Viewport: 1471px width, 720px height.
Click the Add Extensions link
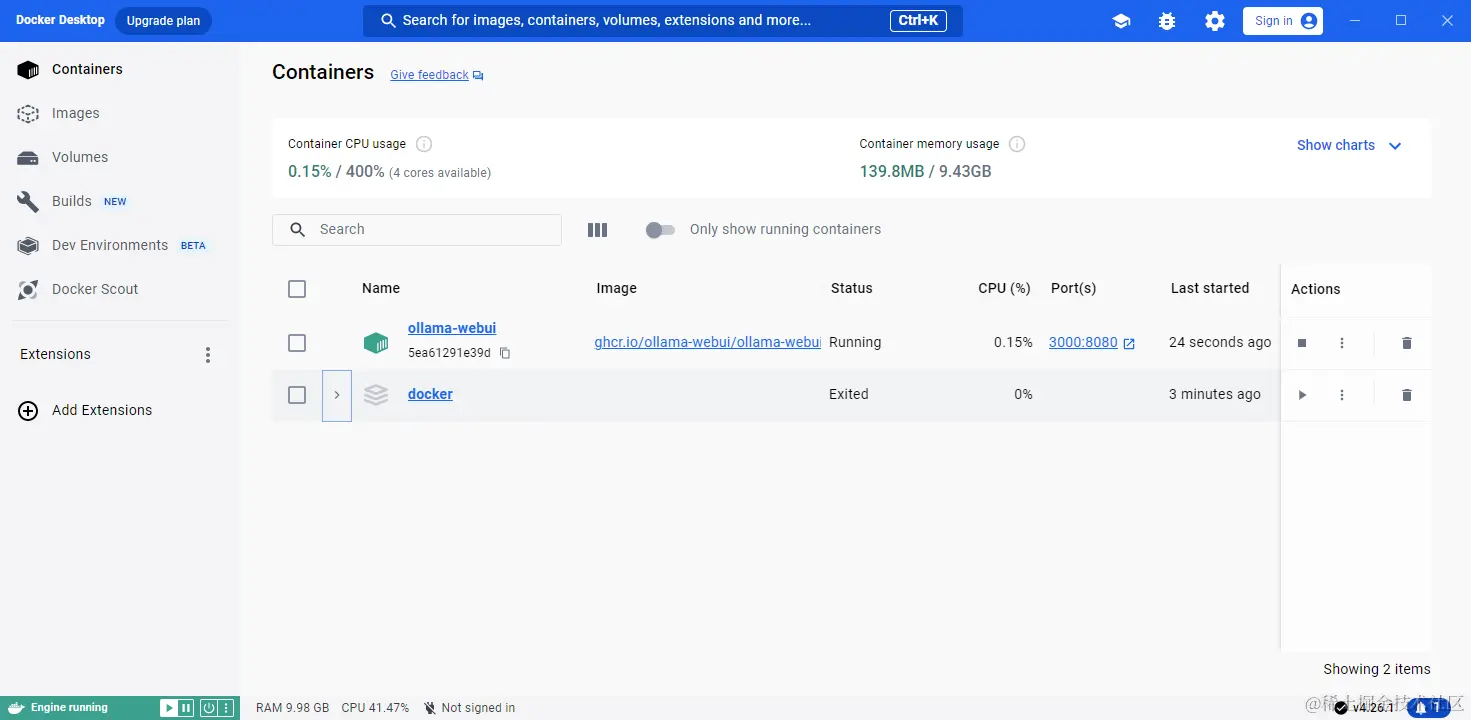[x=102, y=410]
